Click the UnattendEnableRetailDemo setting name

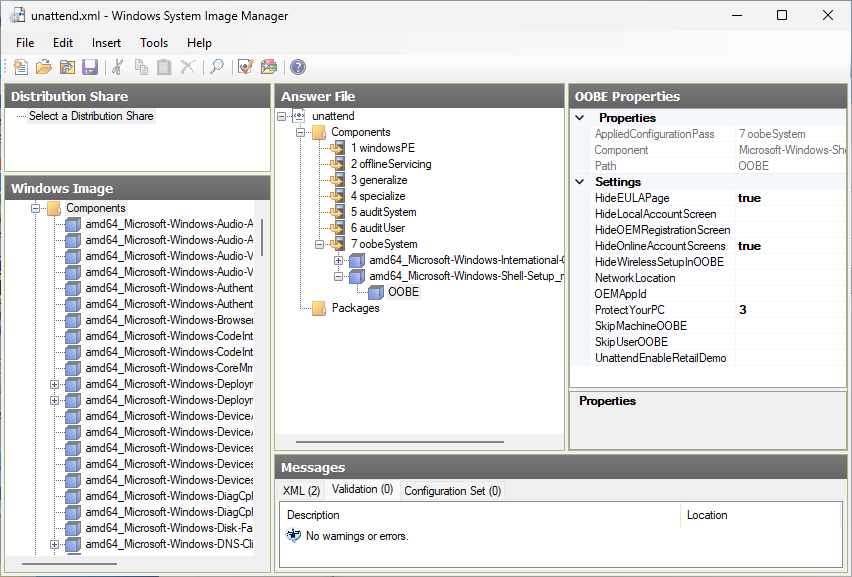[661, 358]
